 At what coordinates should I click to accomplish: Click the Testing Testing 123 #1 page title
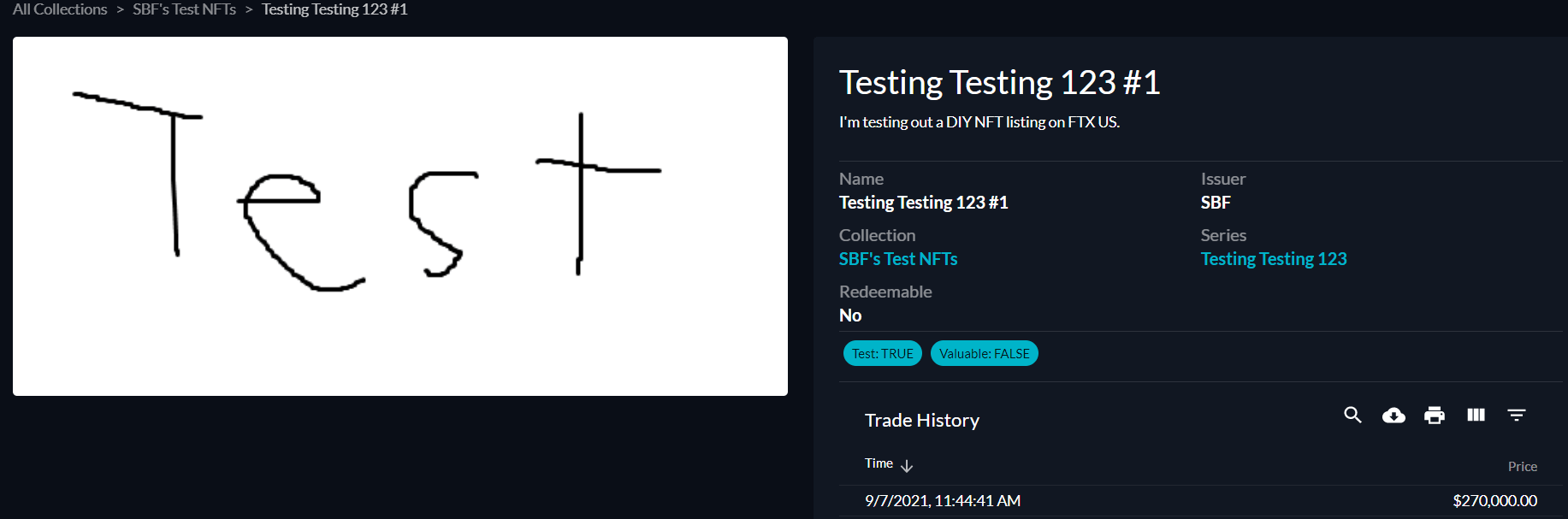[999, 83]
